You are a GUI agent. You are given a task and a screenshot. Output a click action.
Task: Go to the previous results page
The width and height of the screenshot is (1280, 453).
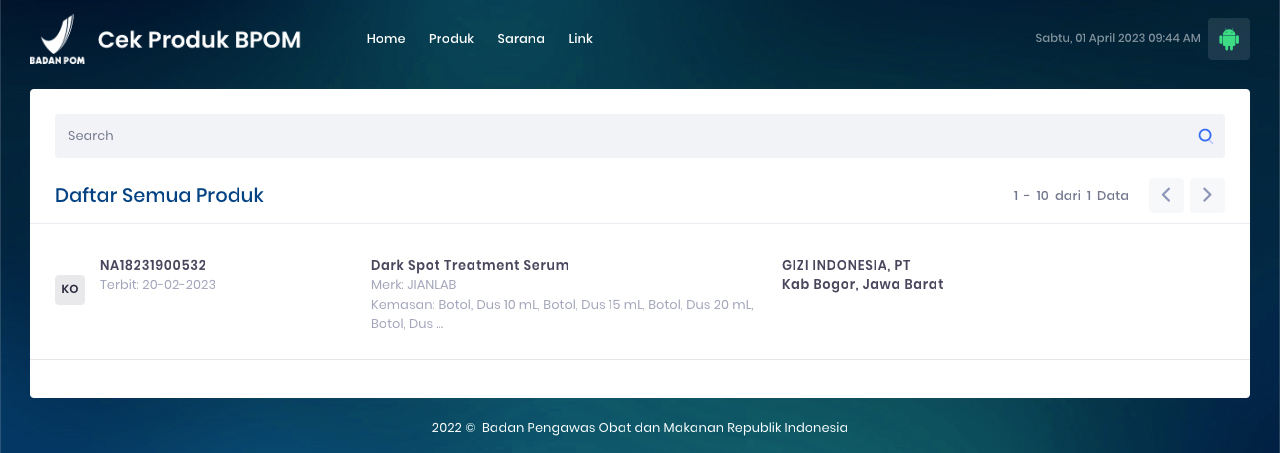[x=1166, y=195]
